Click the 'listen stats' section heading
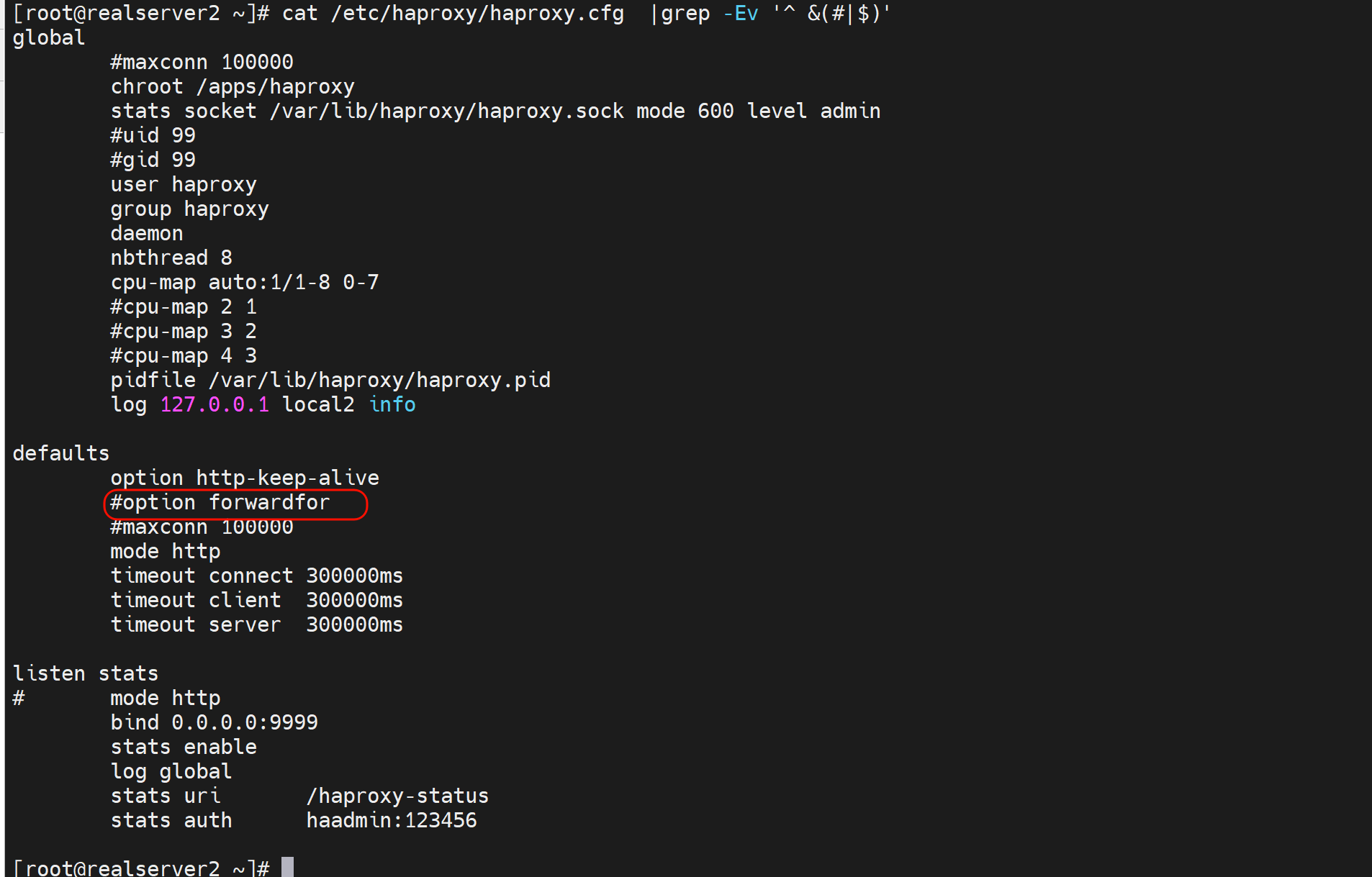Viewport: 1372px width, 877px height. [86, 674]
